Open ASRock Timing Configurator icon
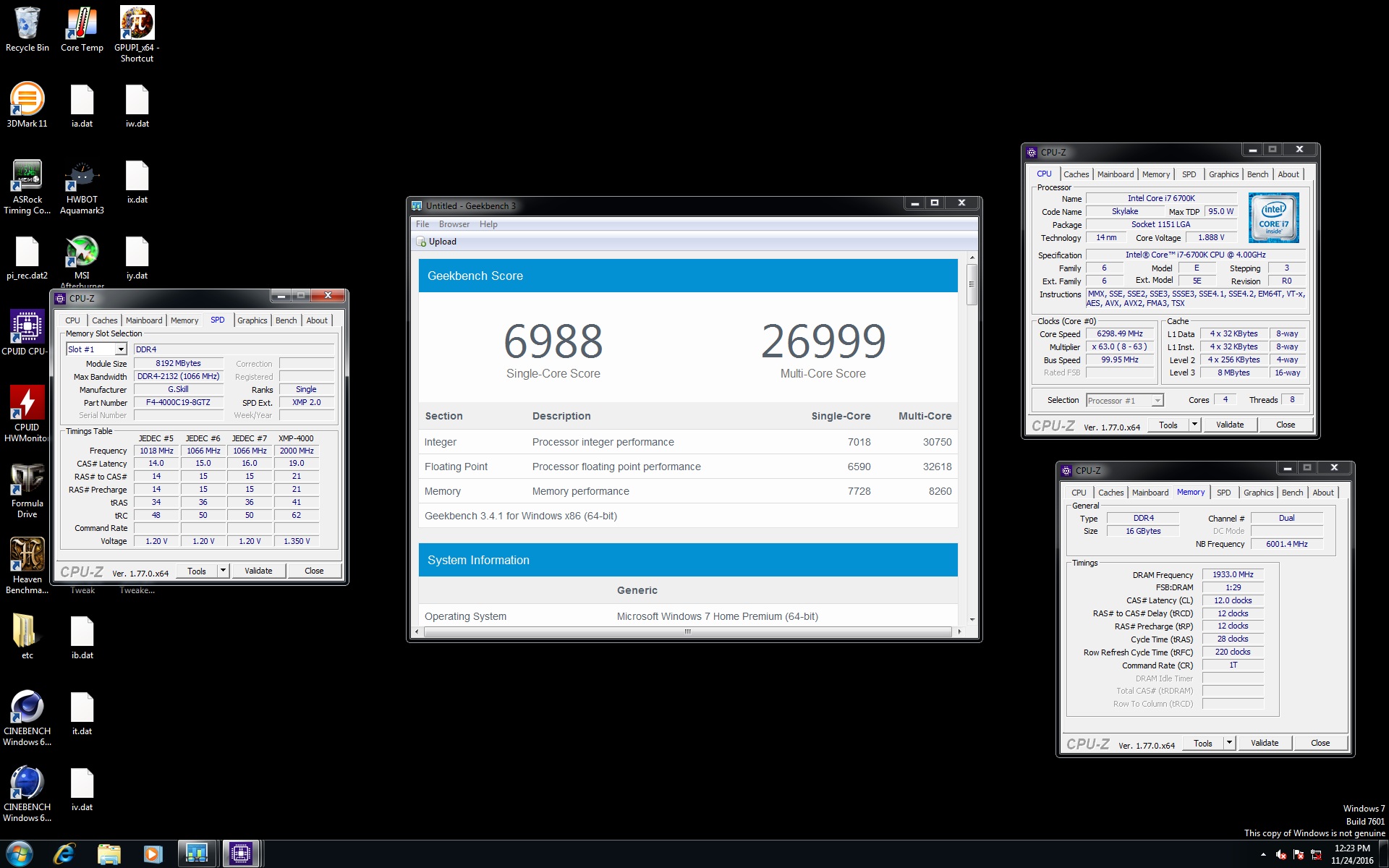 pos(27,187)
